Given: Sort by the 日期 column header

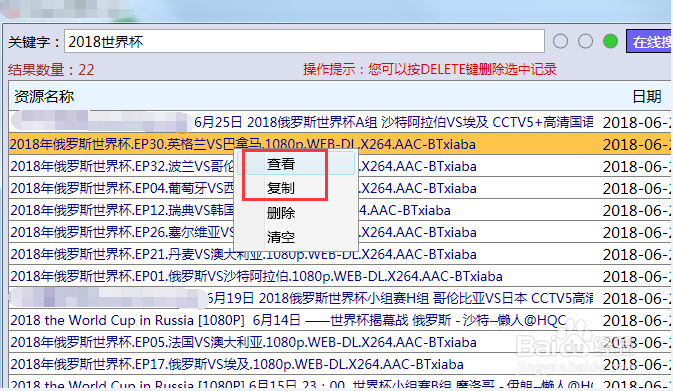Looking at the screenshot, I should tap(646, 97).
